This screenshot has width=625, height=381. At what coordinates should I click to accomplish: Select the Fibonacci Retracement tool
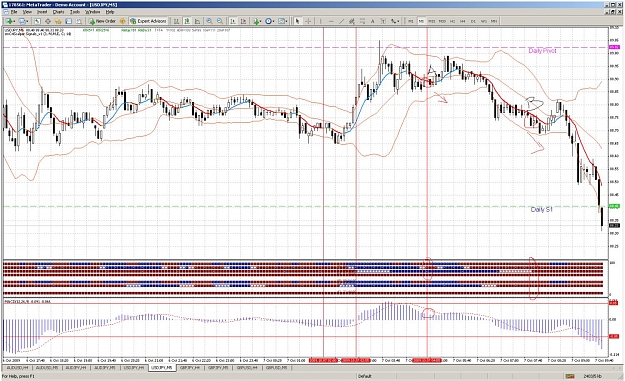click(362, 21)
